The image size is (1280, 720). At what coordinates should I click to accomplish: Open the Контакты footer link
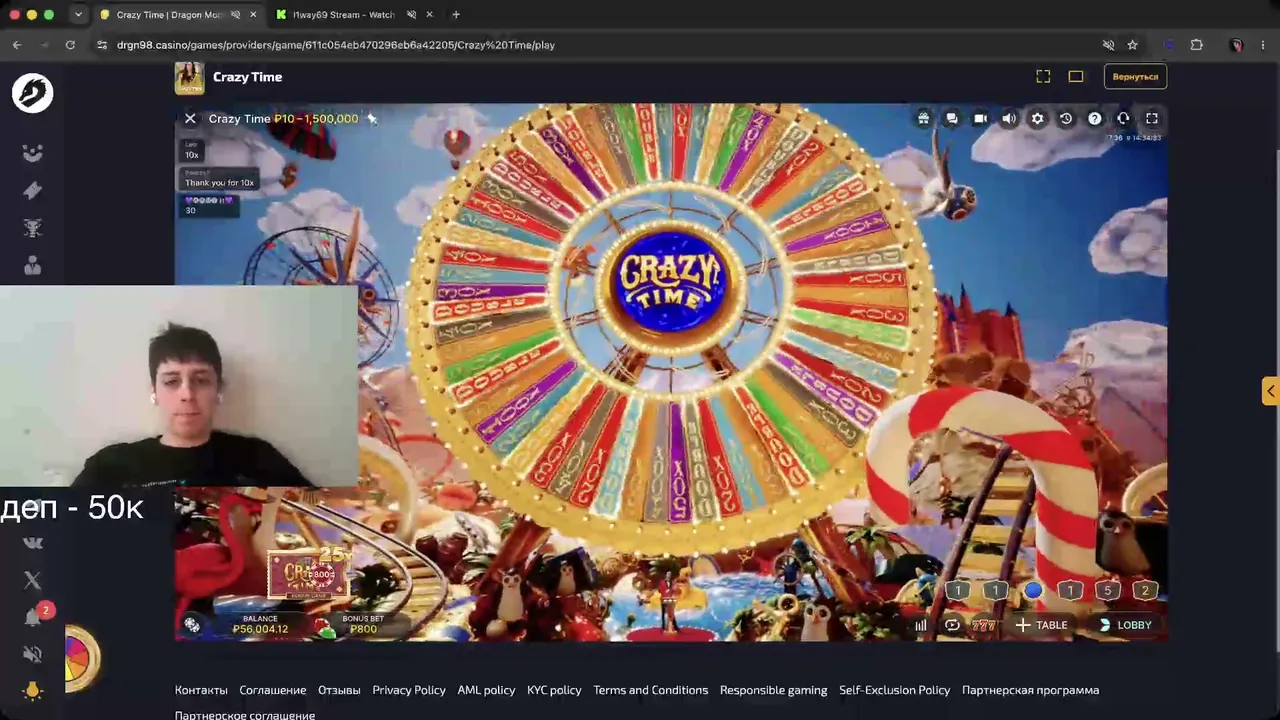201,690
